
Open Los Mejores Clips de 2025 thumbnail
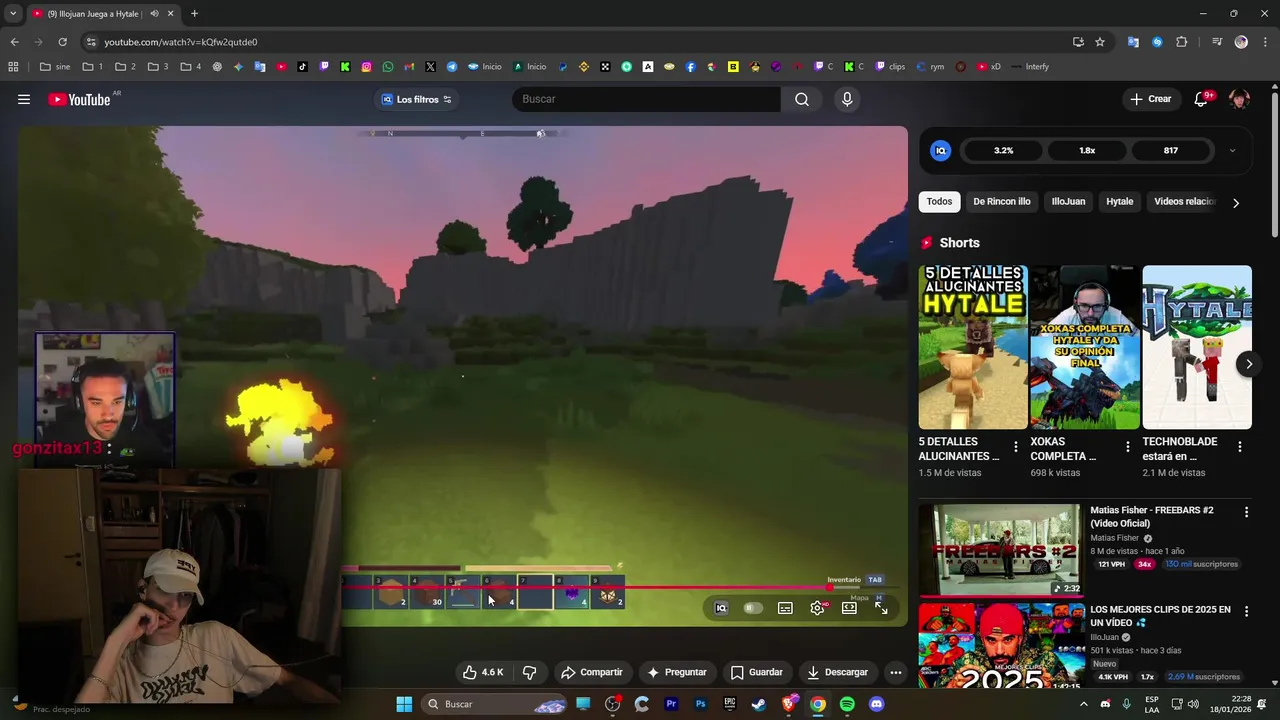pos(1000,645)
